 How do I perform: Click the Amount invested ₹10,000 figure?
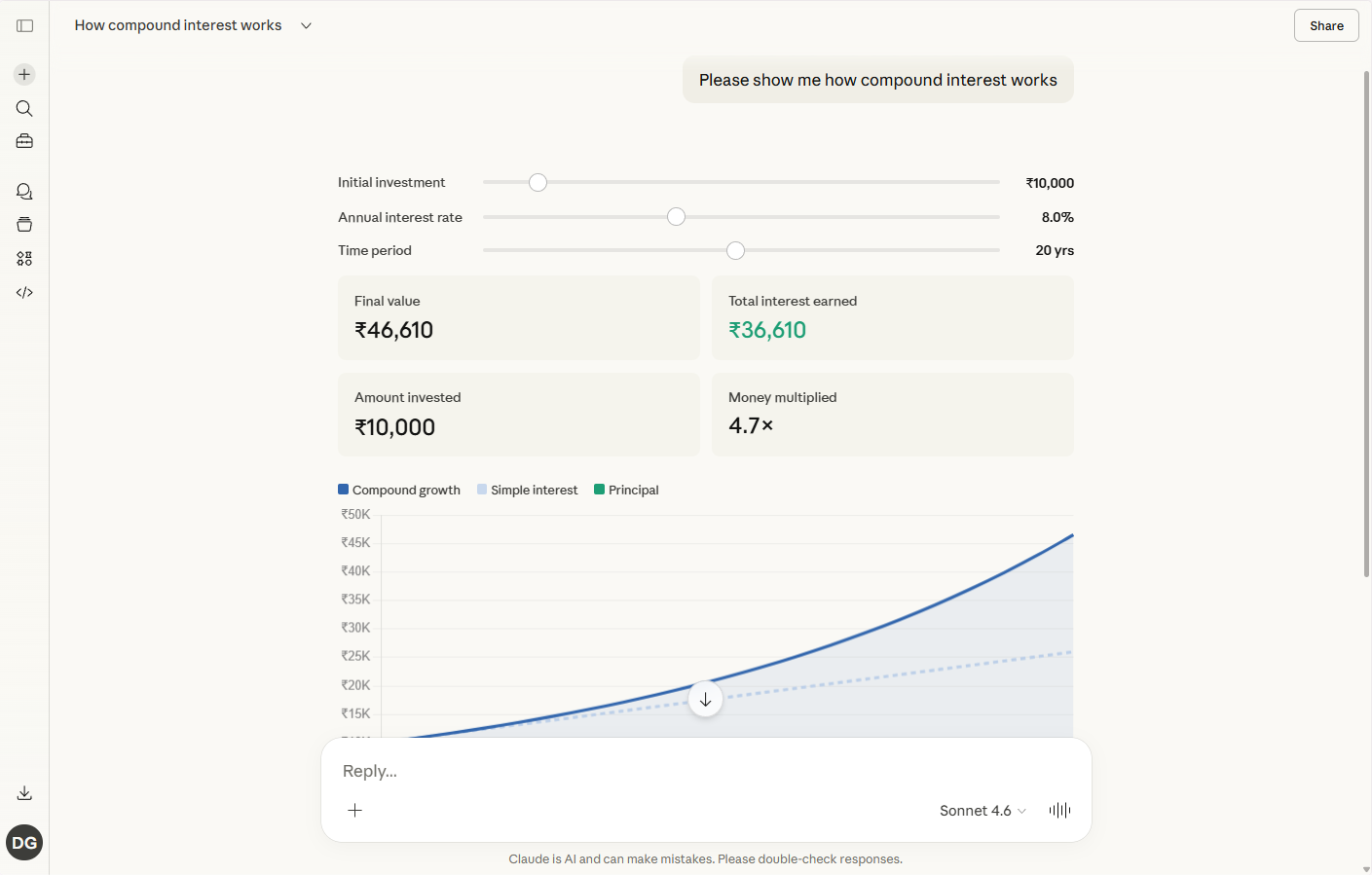pos(395,427)
